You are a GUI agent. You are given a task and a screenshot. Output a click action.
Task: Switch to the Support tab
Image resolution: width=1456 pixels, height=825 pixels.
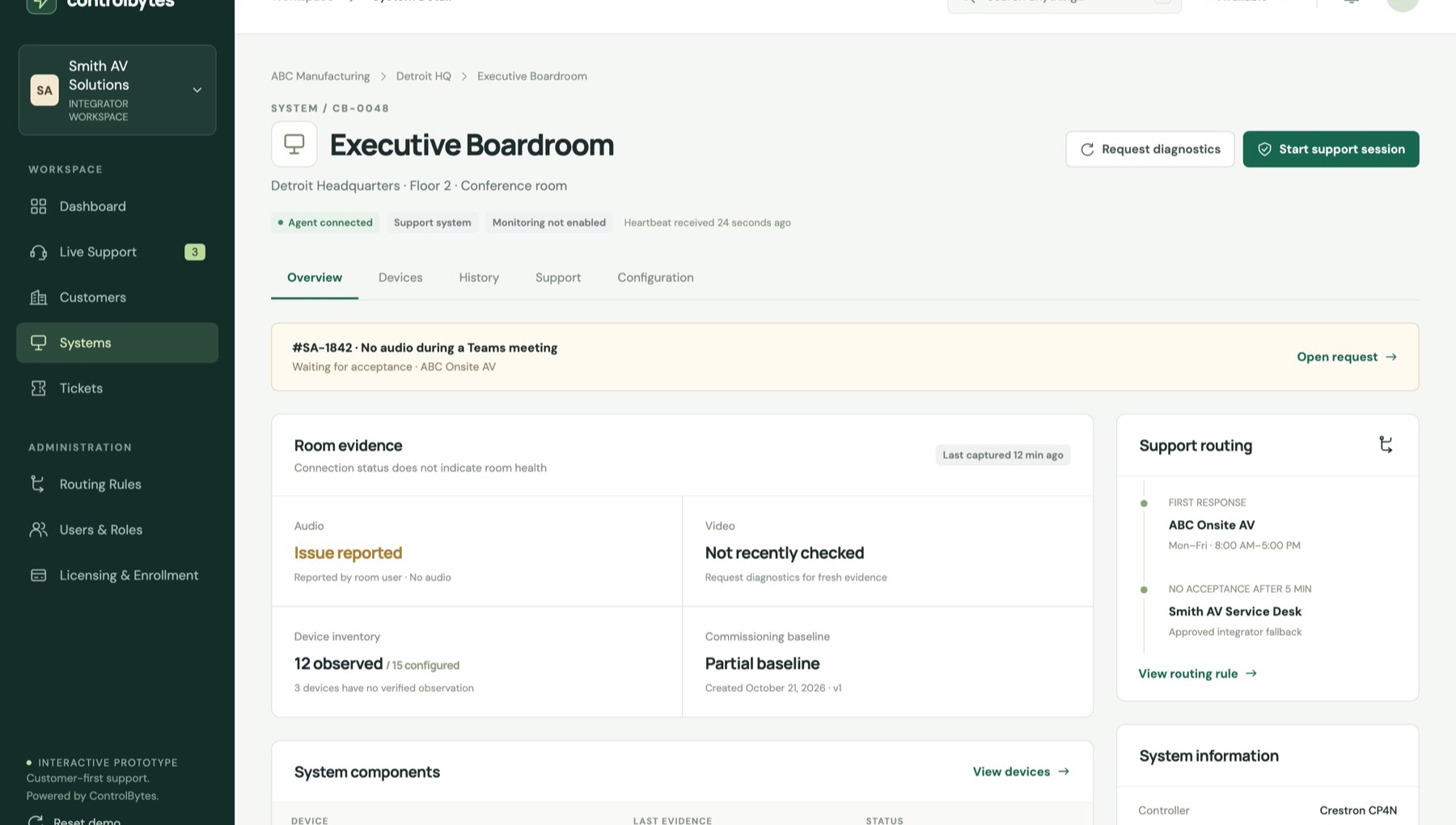click(558, 277)
